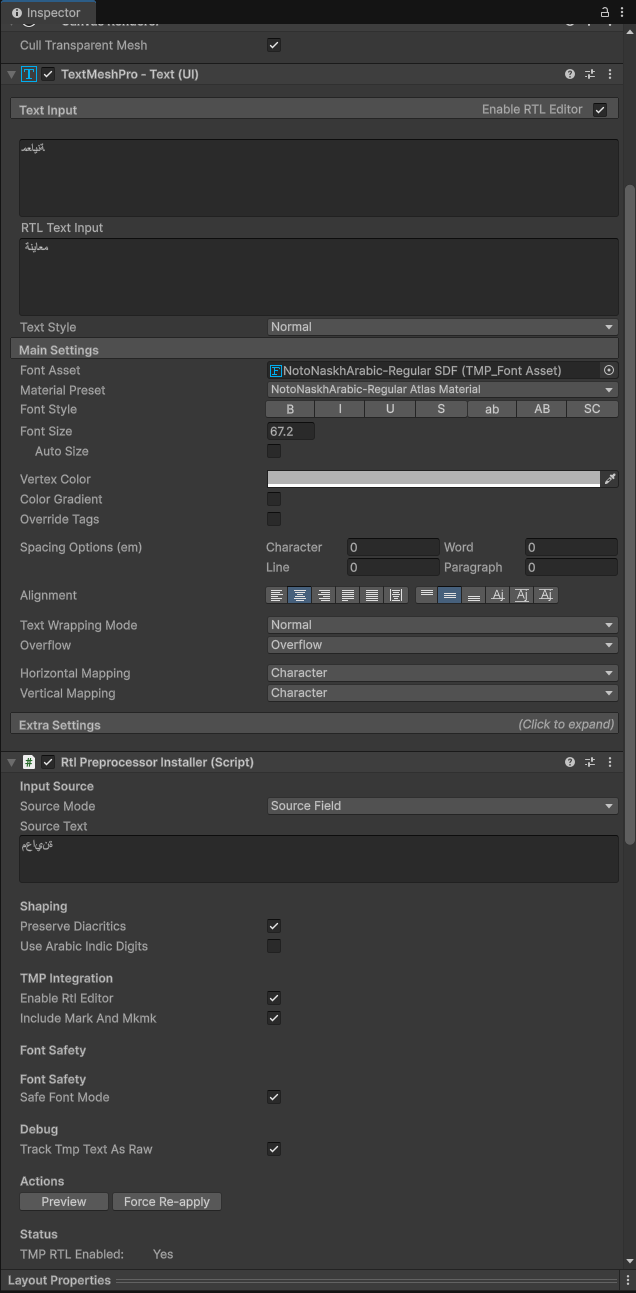
Task: Click the Rtl Preprocessor script hash icon
Action: [29, 762]
